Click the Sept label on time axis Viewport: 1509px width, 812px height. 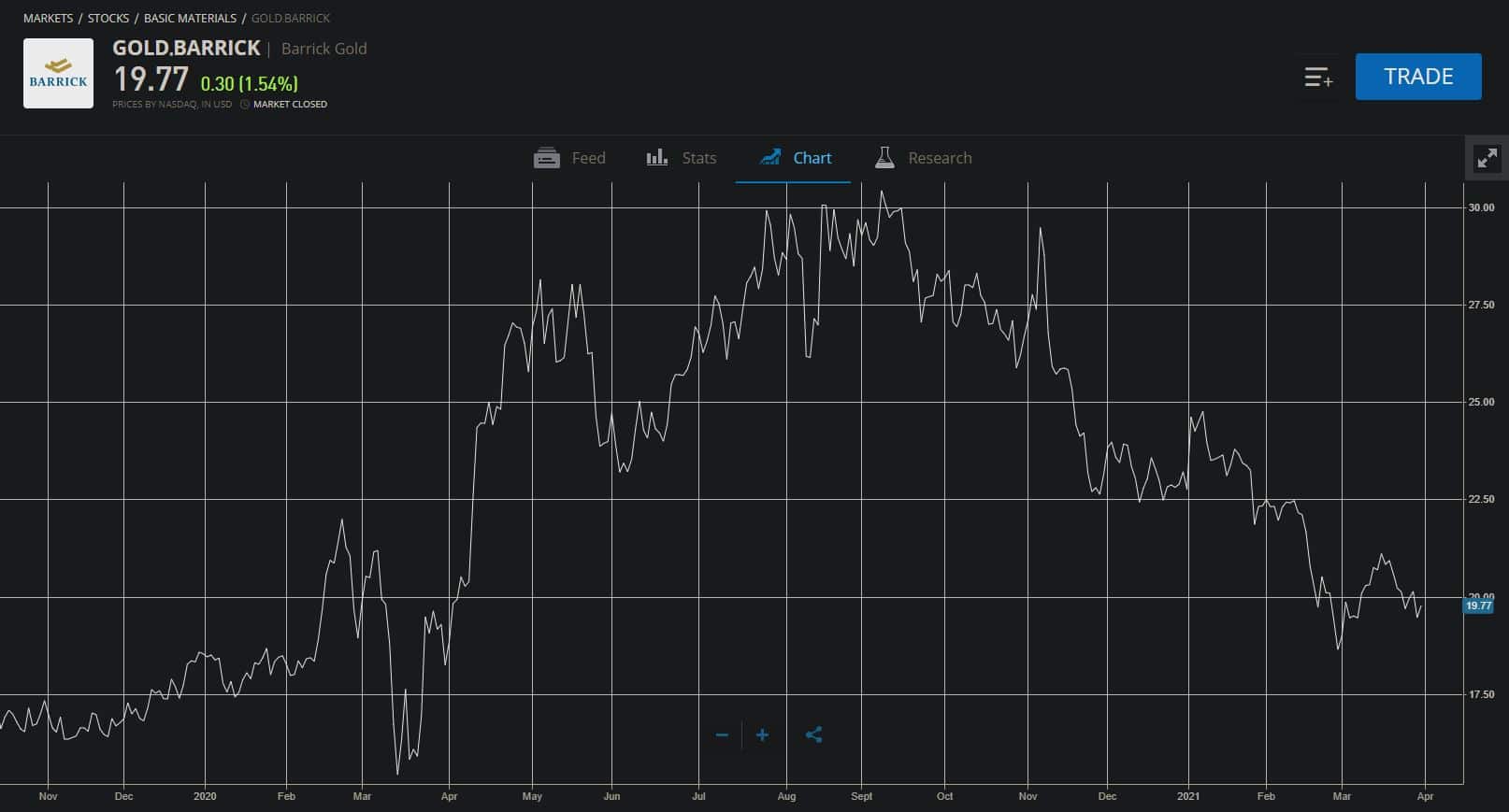861,796
